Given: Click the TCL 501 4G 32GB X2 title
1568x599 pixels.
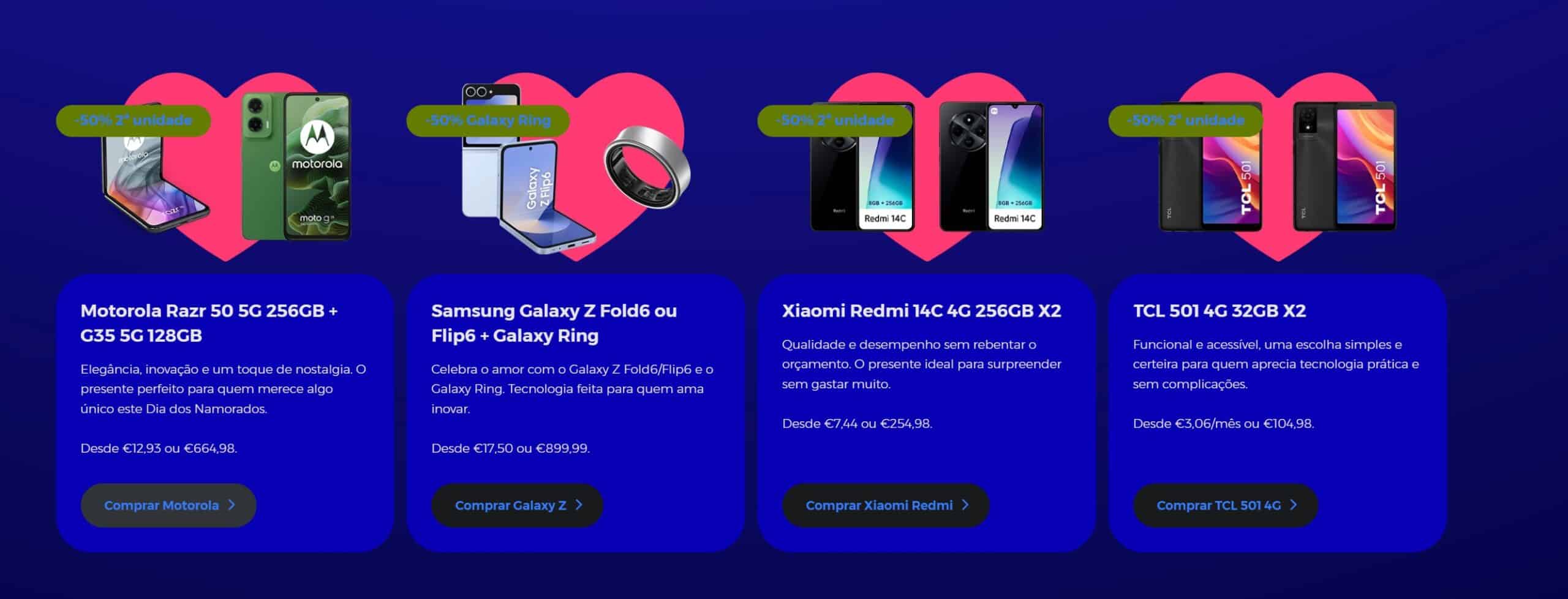Looking at the screenshot, I should pos(1219,311).
